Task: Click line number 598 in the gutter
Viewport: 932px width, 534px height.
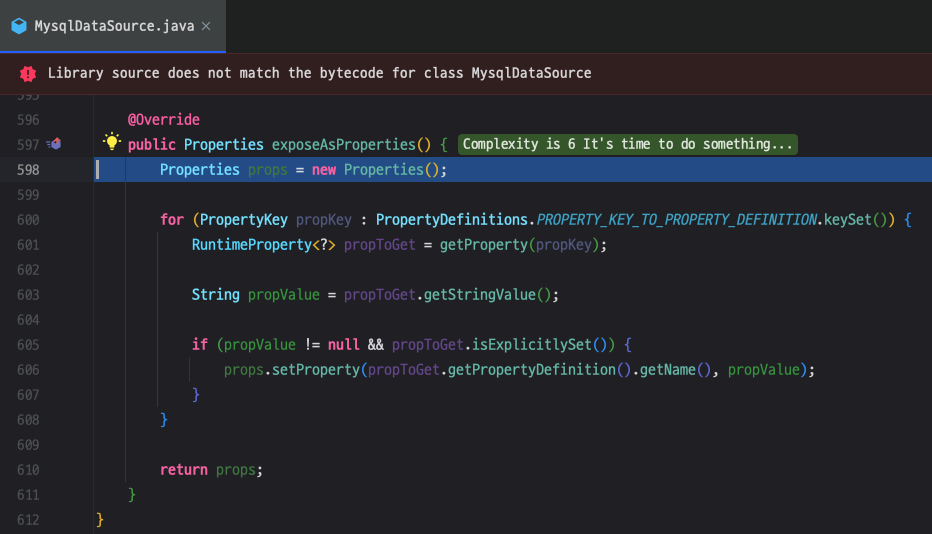Action: coord(28,170)
